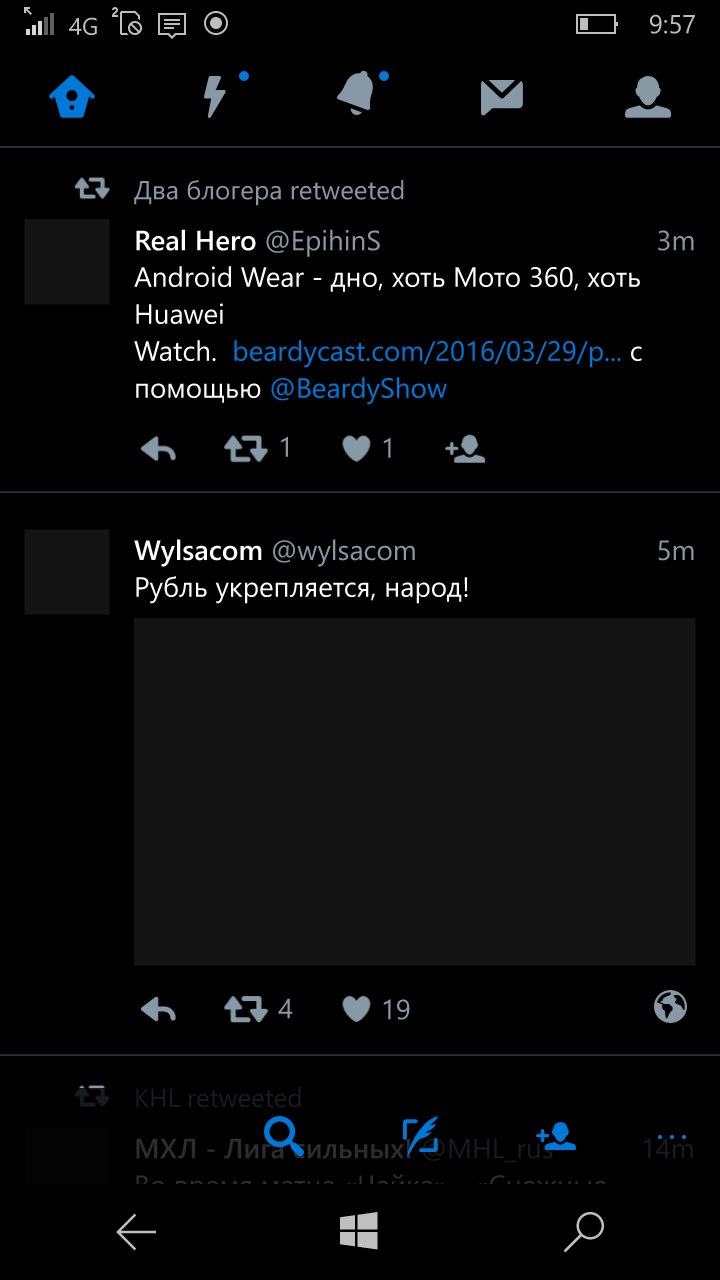
Task: Open the beardycast.com link
Action: click(x=427, y=352)
